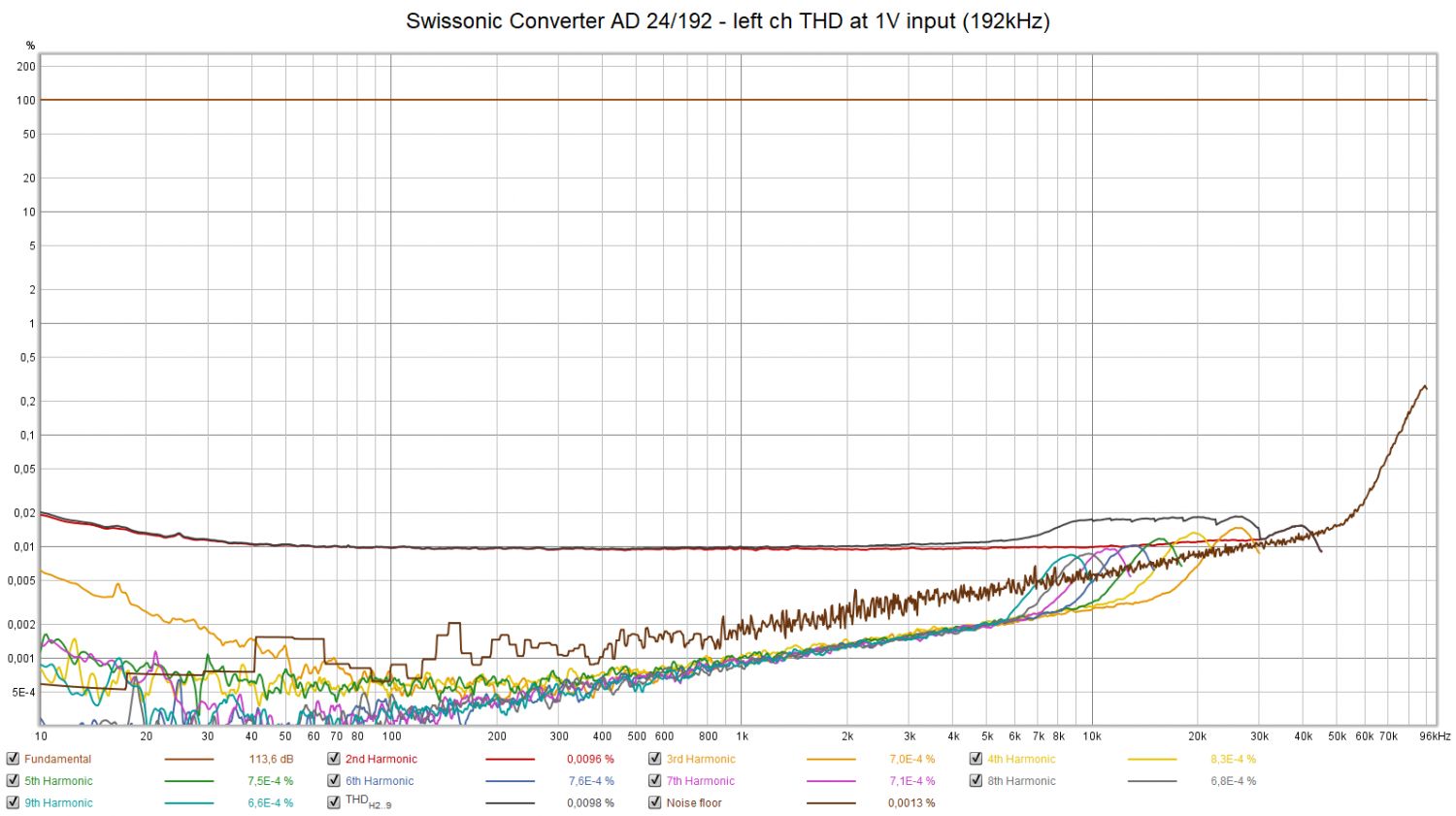The height and width of the screenshot is (816, 1456).
Task: Click the 5E-4 label on percent axis
Action: [23, 692]
